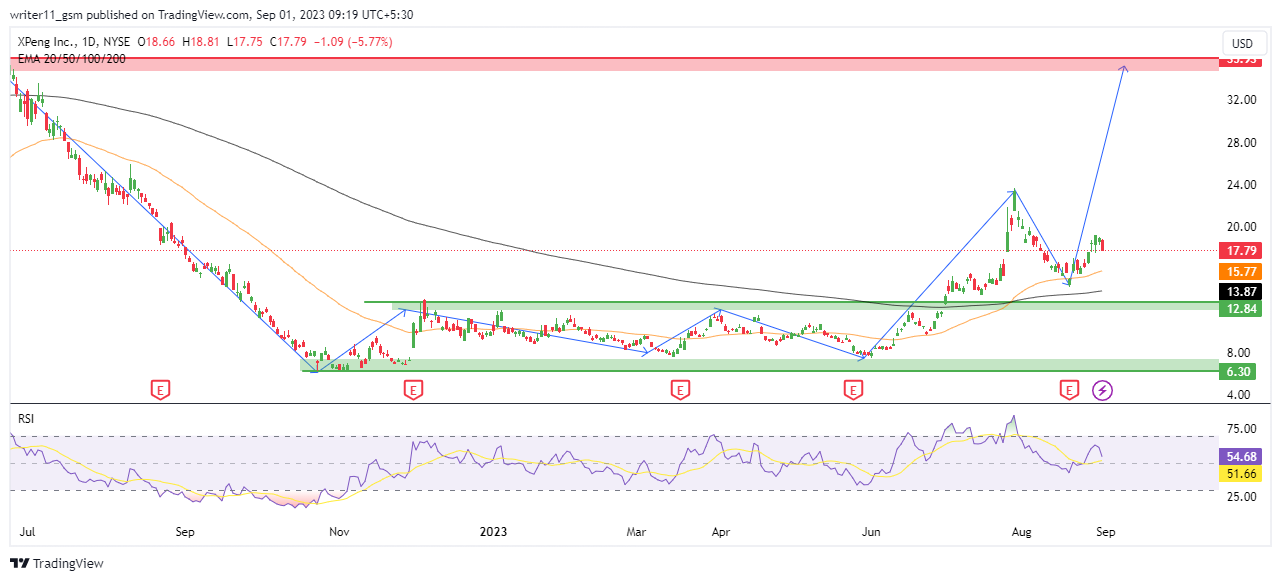This screenshot has height=581, width=1281.
Task: Click the lower green support zone near 6.30
Action: [x=759, y=366]
